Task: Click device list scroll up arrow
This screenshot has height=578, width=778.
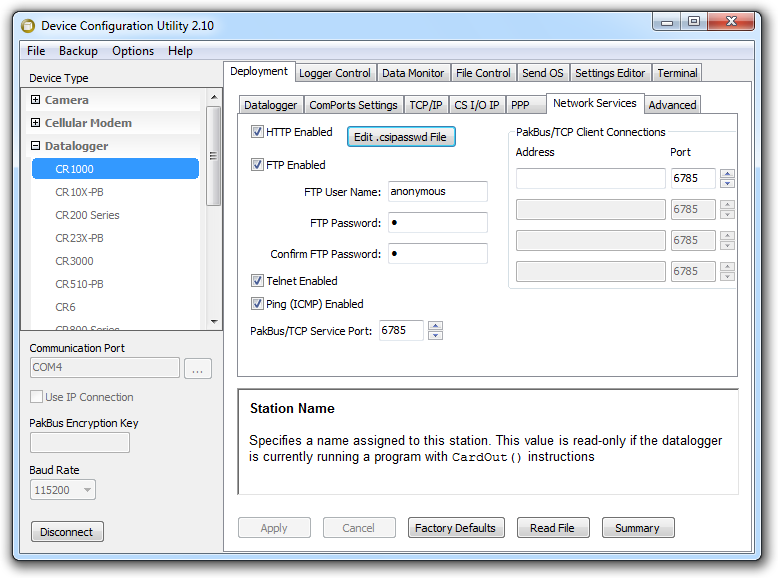Action: pyautogui.click(x=214, y=97)
